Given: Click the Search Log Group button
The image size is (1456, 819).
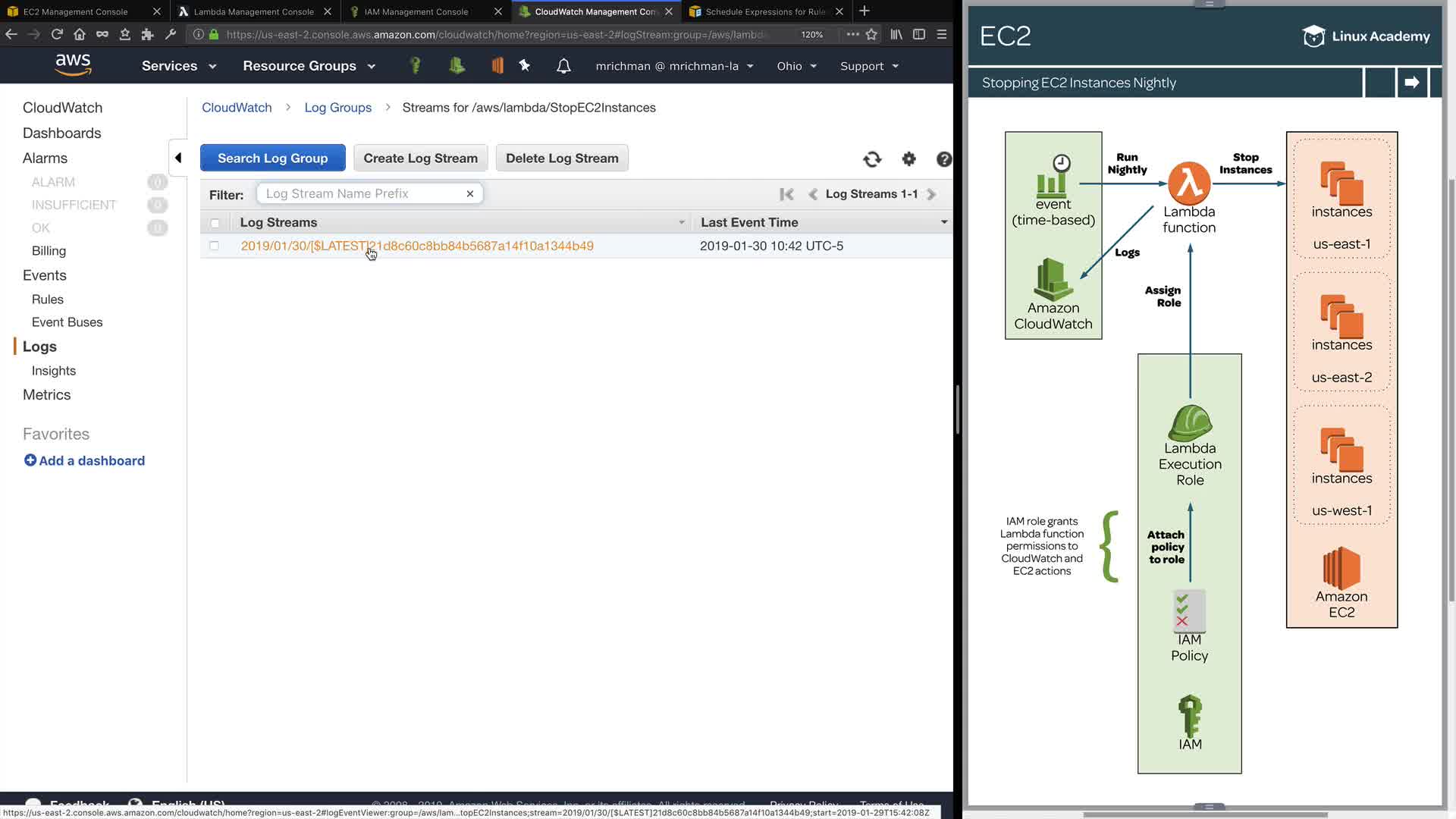Looking at the screenshot, I should (272, 158).
